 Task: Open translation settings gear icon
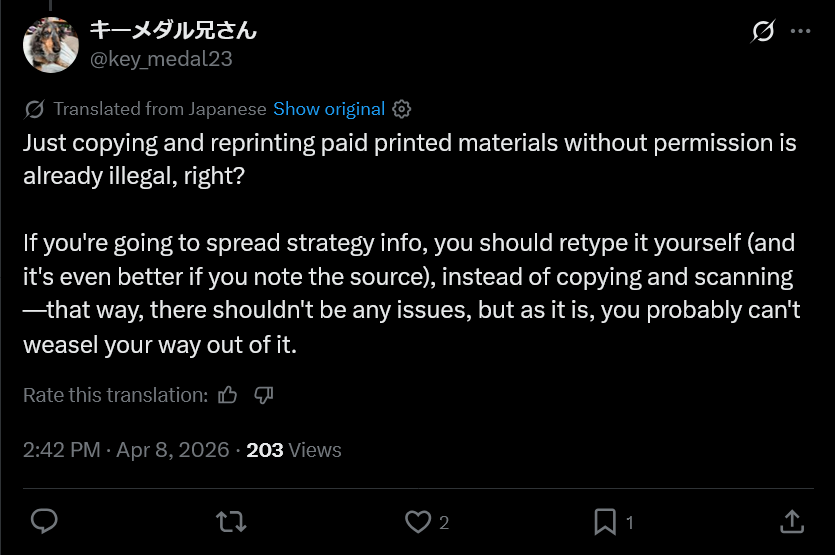[x=402, y=109]
